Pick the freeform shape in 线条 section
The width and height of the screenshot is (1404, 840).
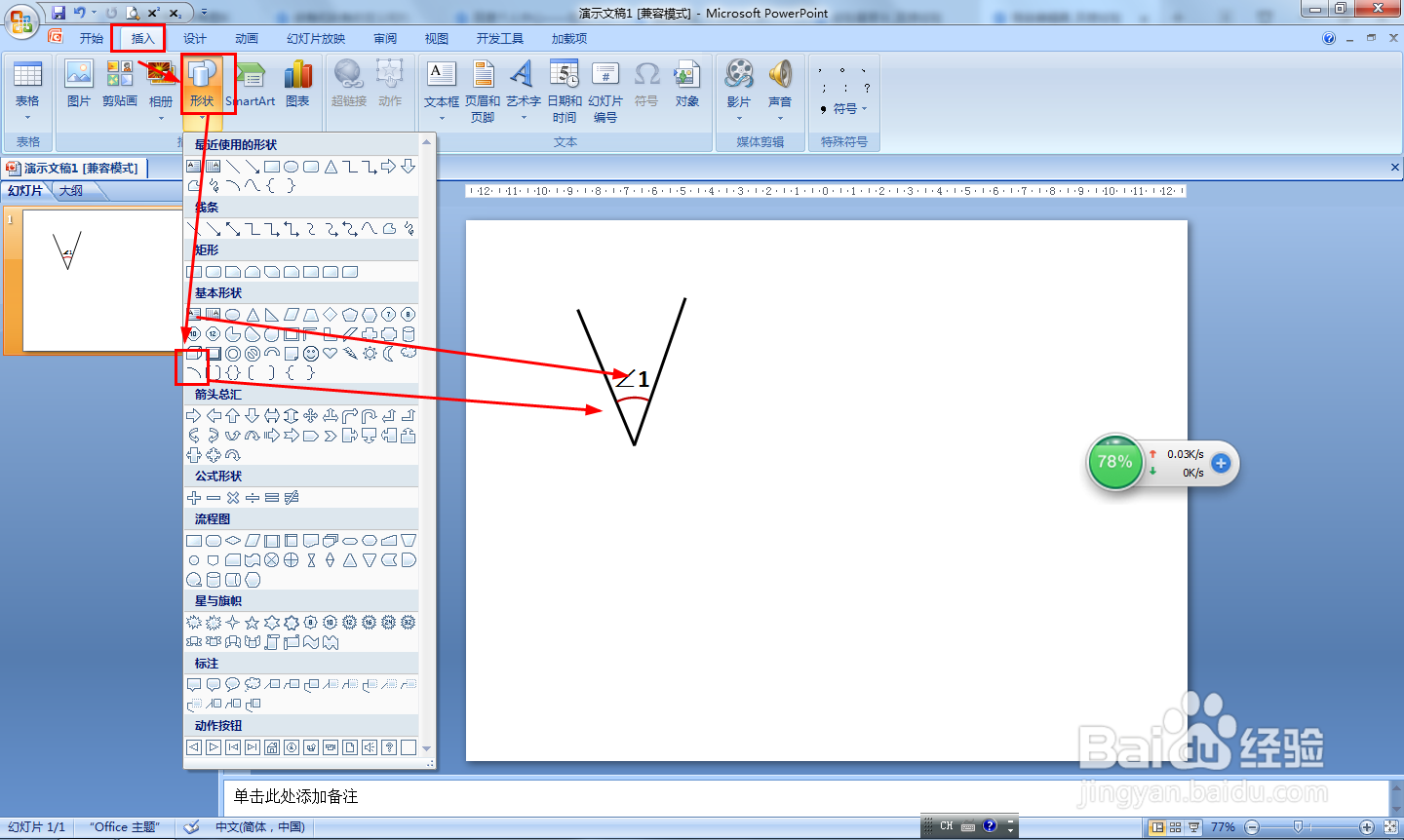(389, 228)
